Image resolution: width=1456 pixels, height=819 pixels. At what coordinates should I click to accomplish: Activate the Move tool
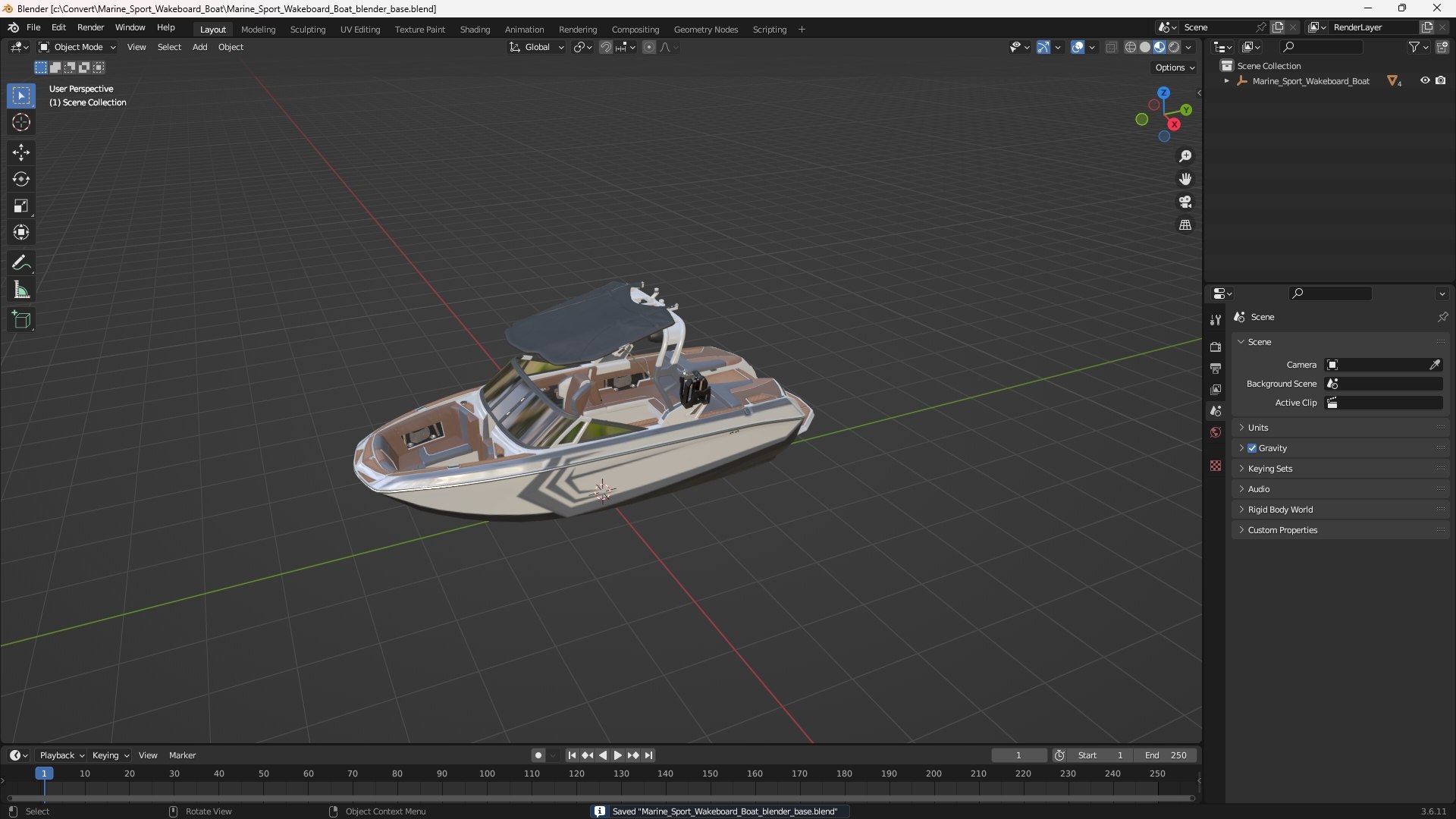tap(21, 152)
